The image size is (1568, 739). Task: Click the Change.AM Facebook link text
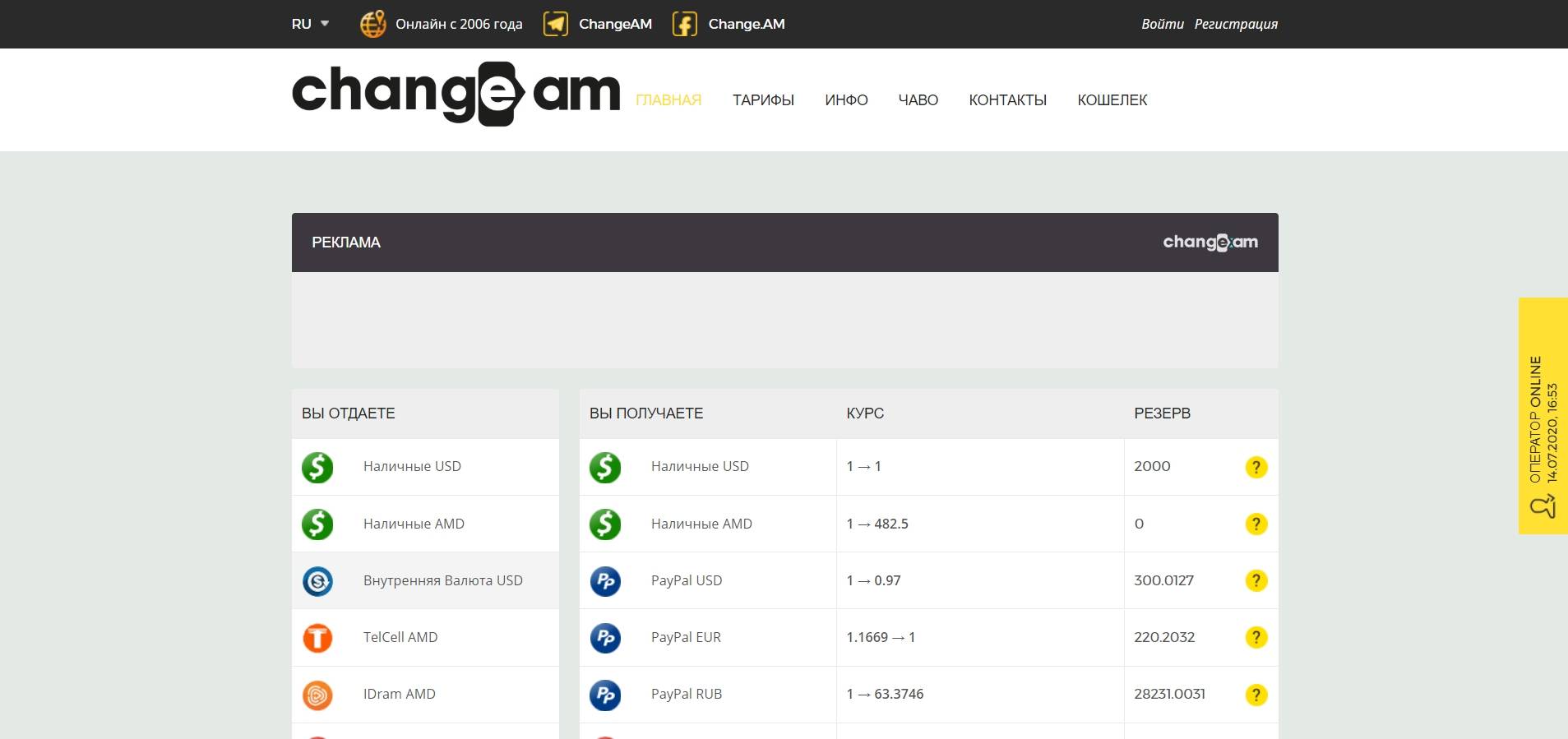point(747,24)
